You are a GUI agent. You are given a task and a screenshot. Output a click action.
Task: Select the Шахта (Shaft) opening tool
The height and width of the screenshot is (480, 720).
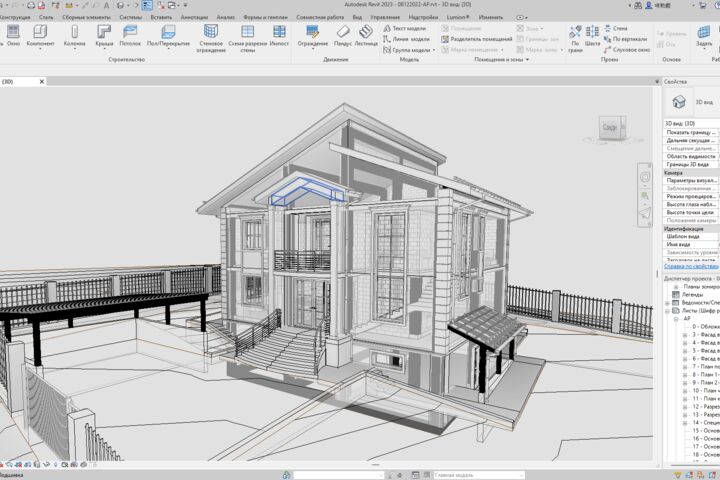(x=592, y=35)
